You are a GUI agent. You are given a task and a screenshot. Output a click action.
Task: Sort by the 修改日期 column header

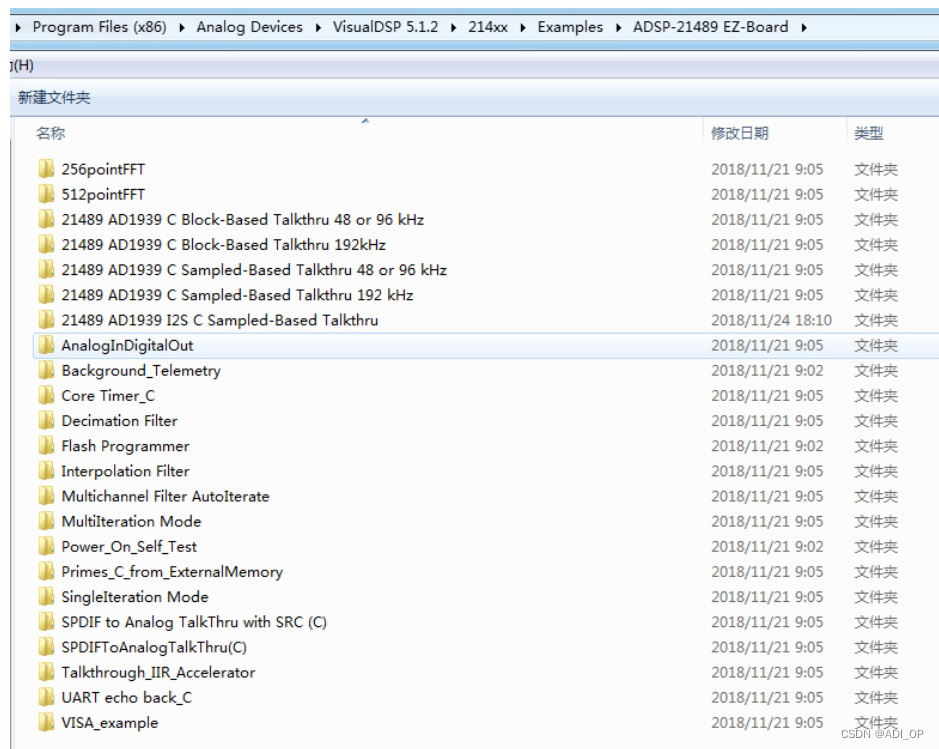click(740, 133)
